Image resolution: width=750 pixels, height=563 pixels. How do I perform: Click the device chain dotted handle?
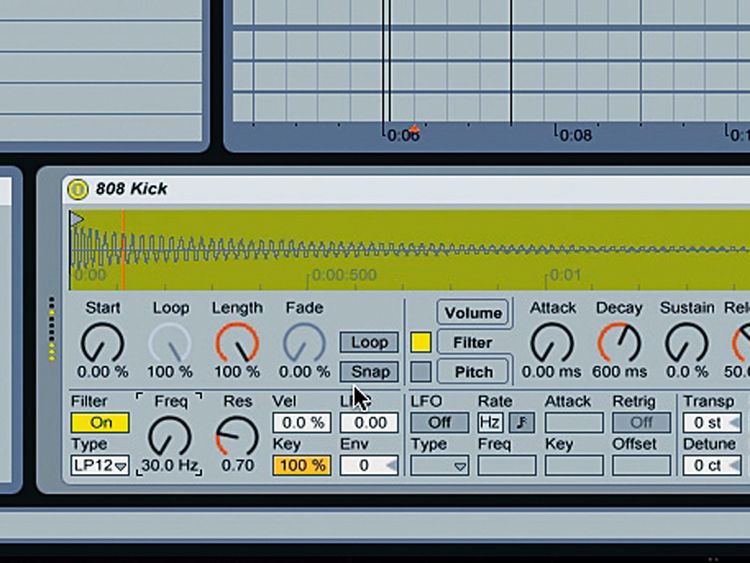coord(52,329)
